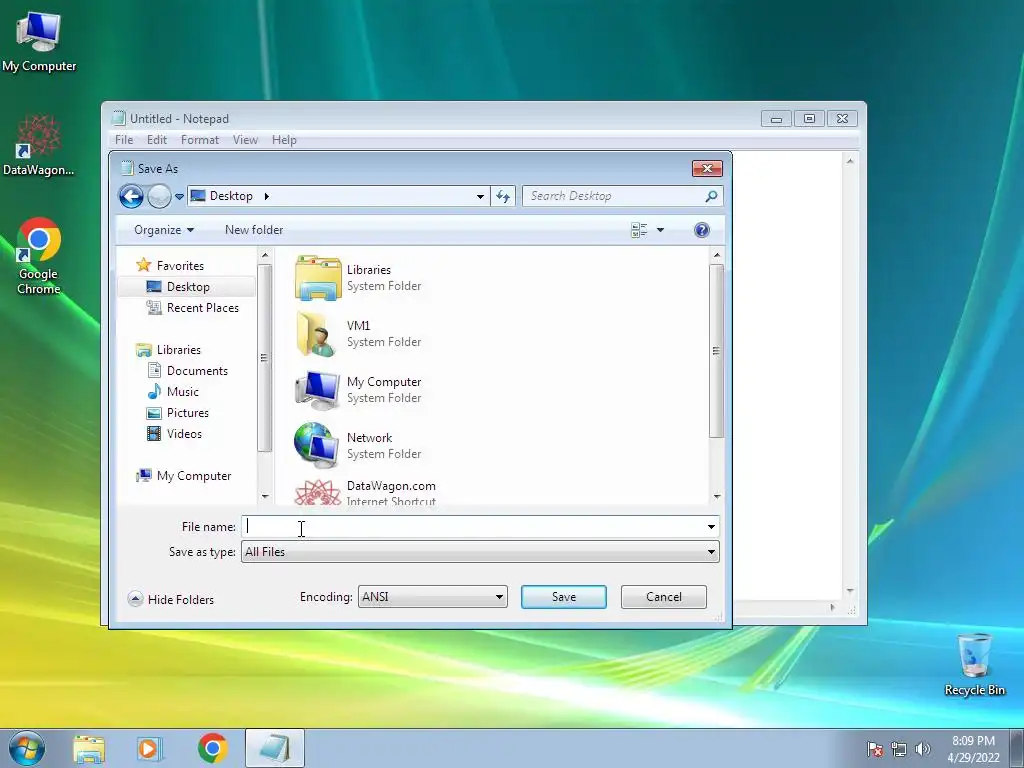Select Favorites in navigation pane
Viewport: 1024px width, 768px height.
[180, 266]
